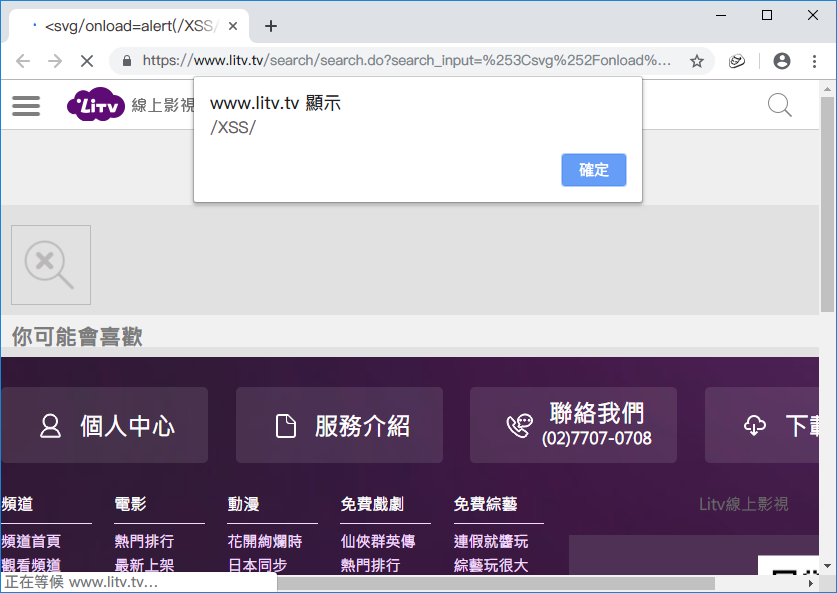
Task: Open 動漫 footer heading
Action: click(243, 504)
